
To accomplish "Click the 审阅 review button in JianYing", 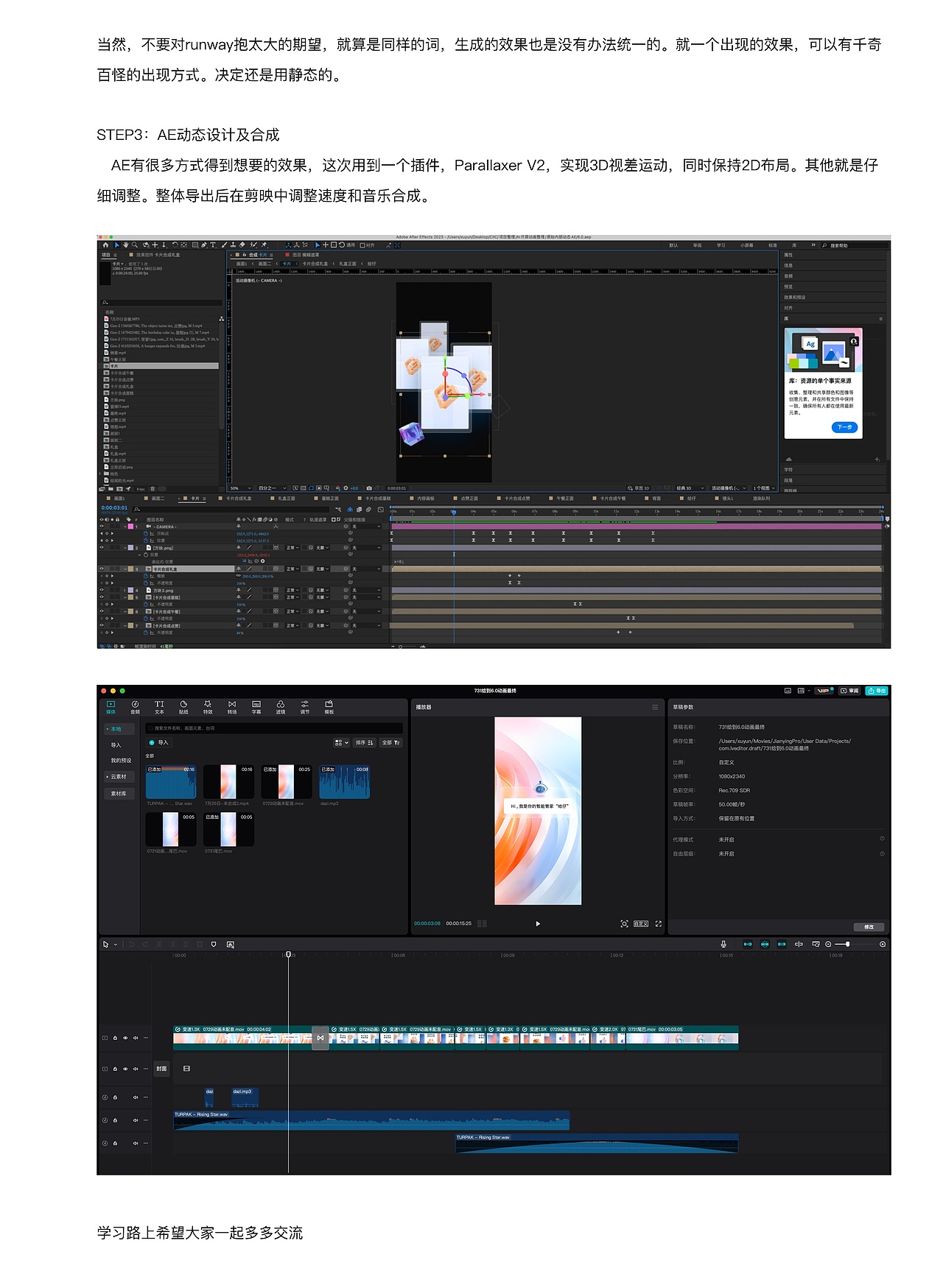I will 849,691.
